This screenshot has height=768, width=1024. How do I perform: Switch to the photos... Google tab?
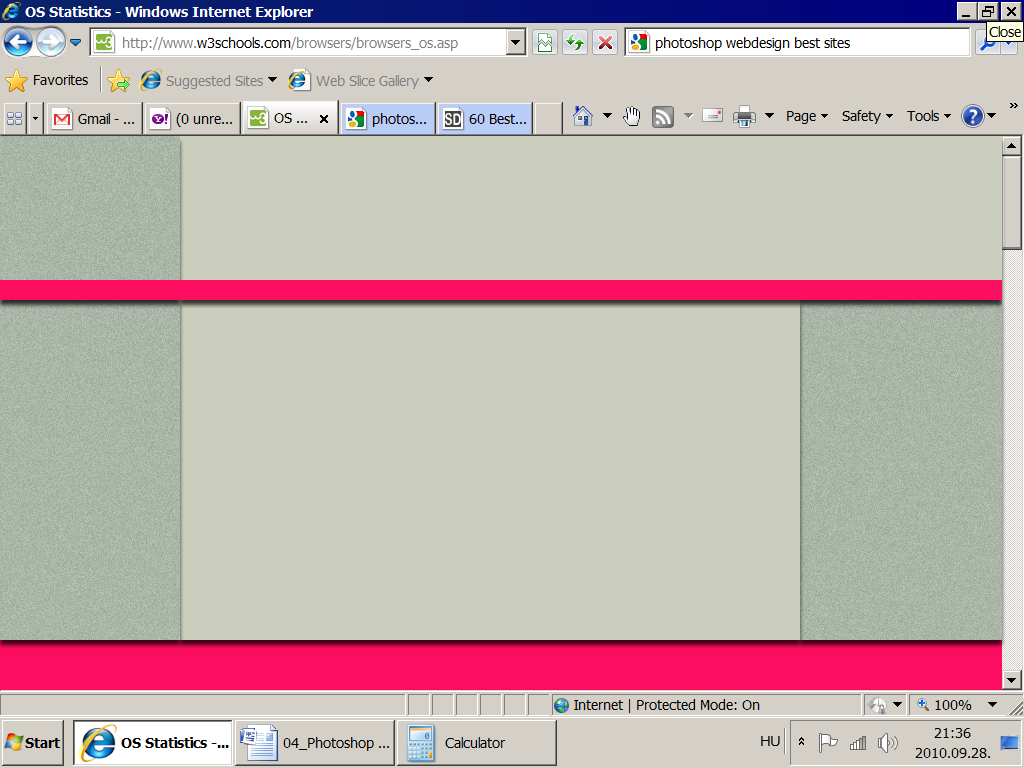point(388,119)
